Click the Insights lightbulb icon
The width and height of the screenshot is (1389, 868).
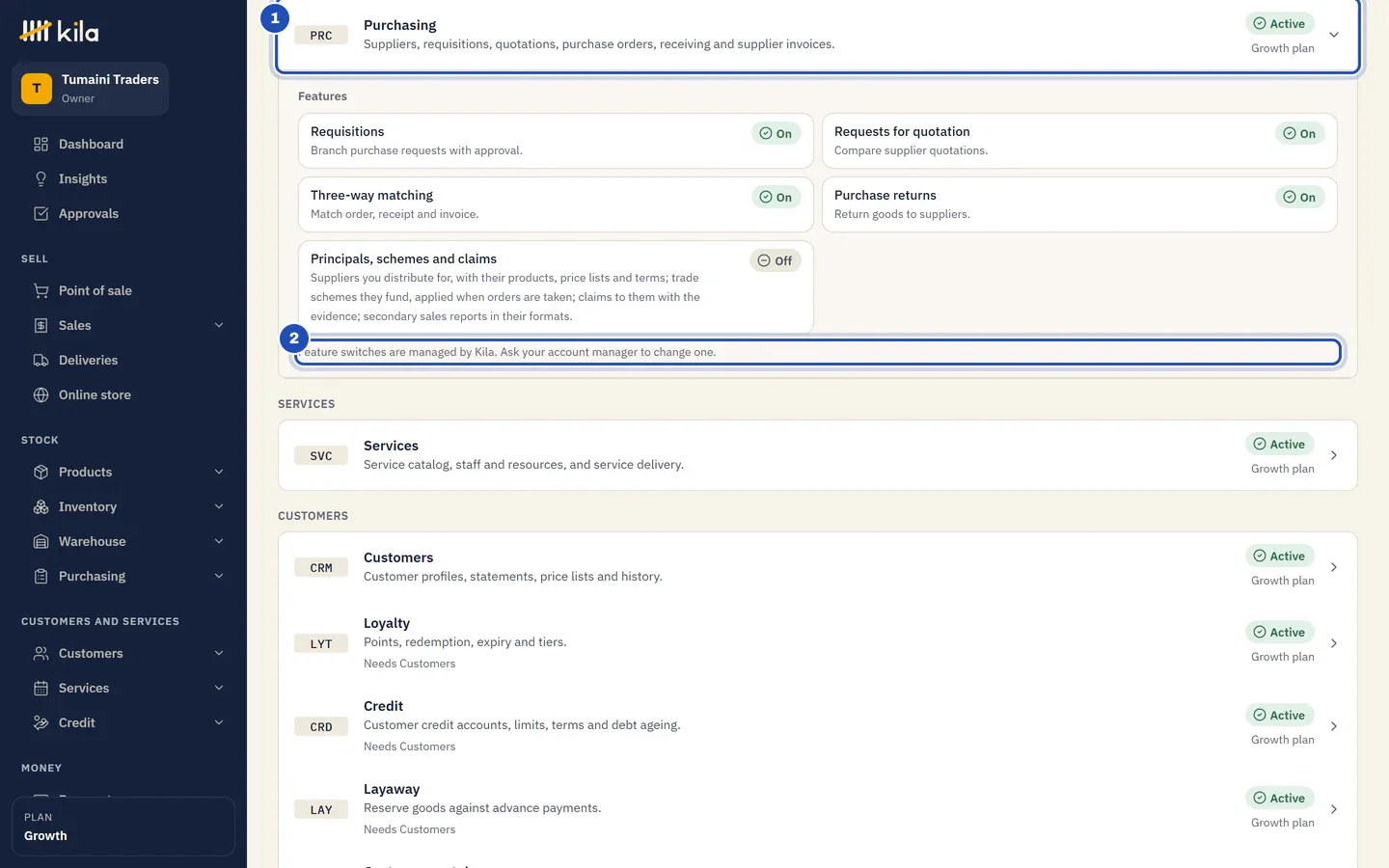click(41, 179)
